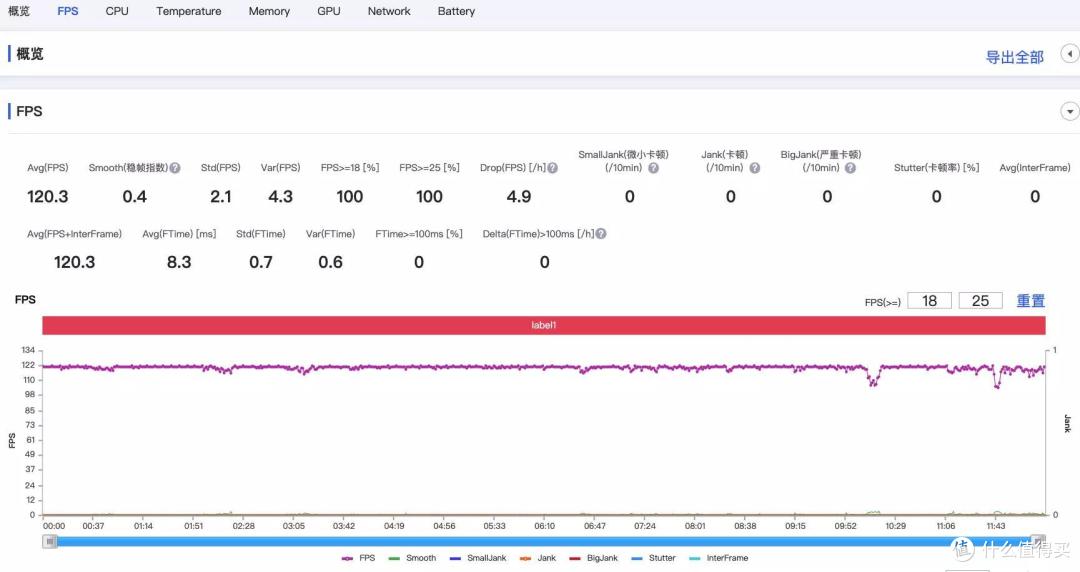
Task: Toggle the FPS legend series
Action: click(358, 558)
